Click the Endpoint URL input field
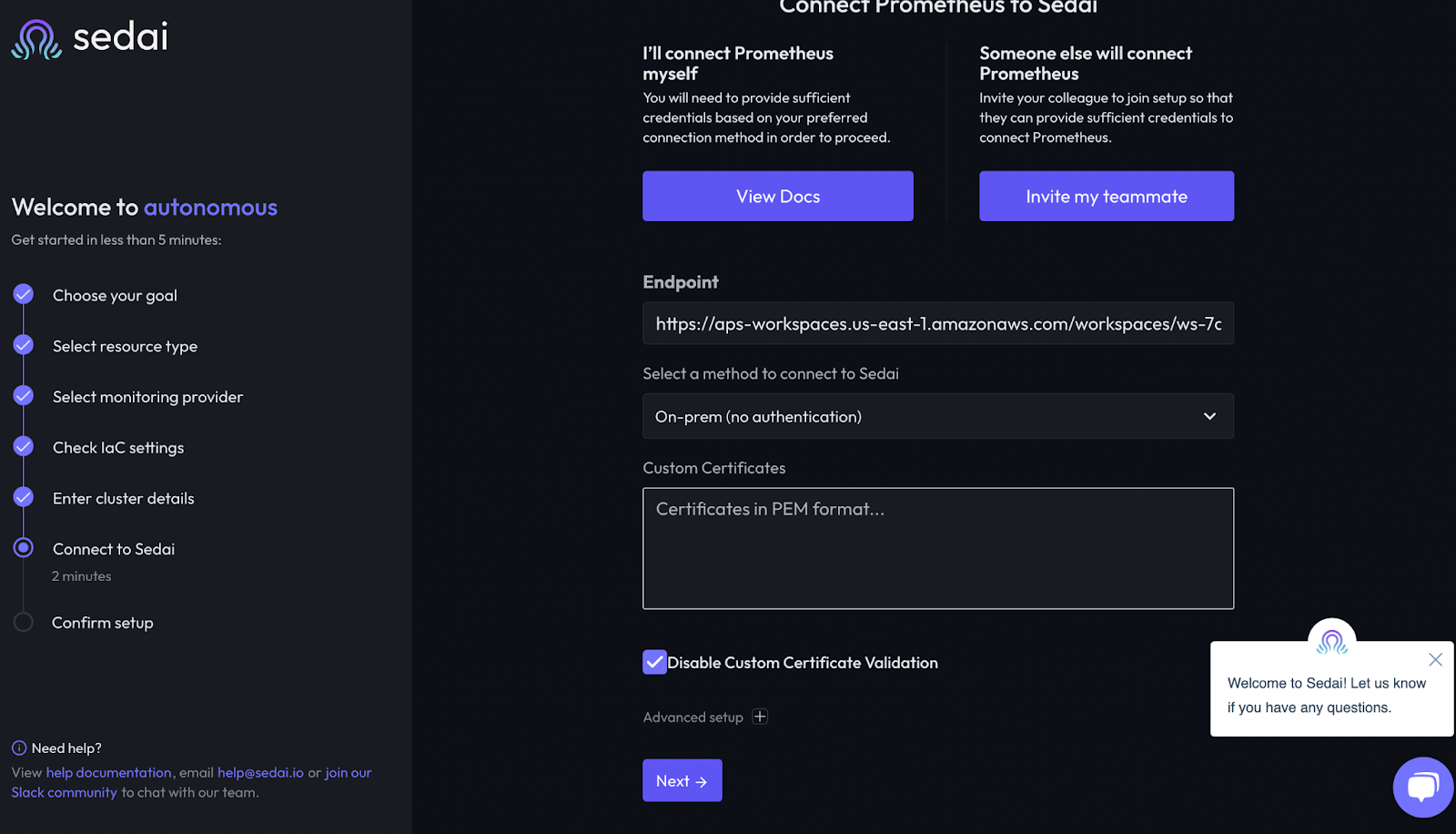Image resolution: width=1456 pixels, height=834 pixels. point(937,323)
